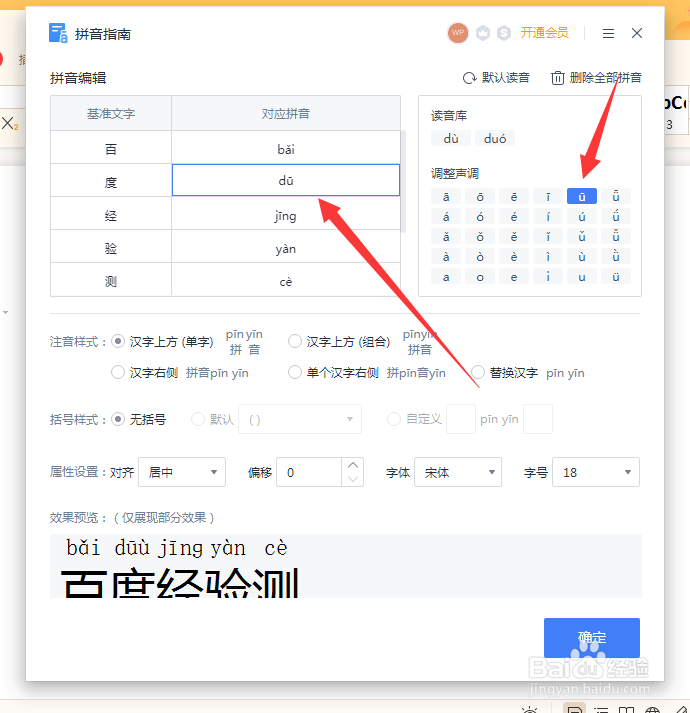This screenshot has width=690, height=713.
Task: Select tone letter ǔ
Action: 582,236
